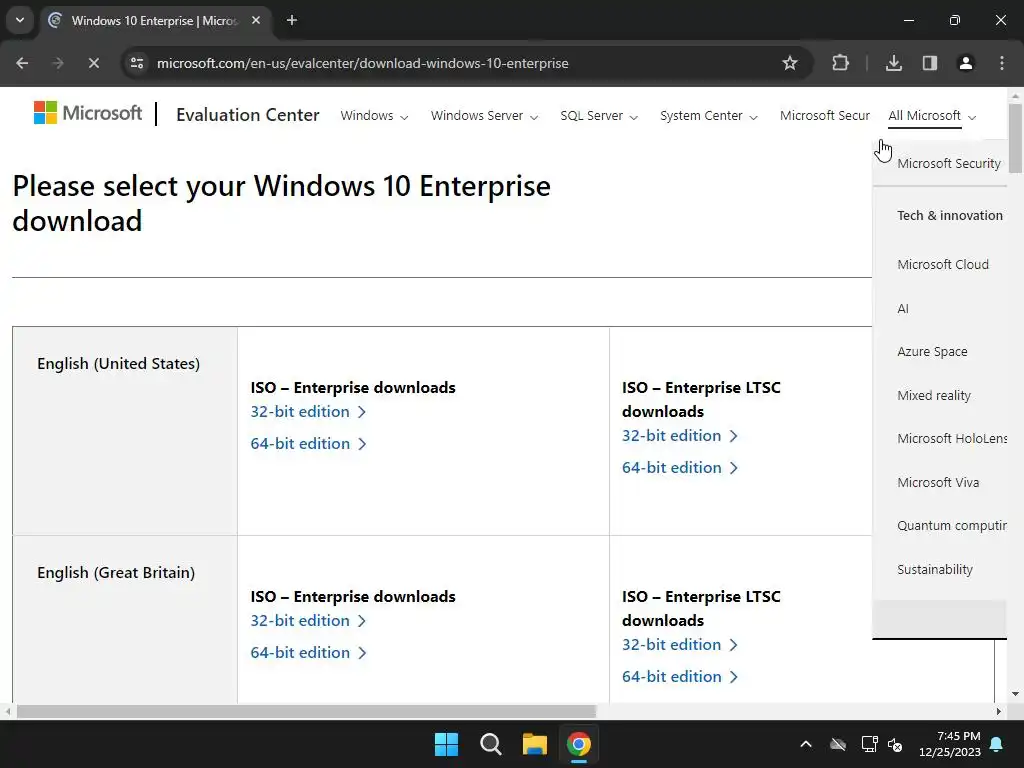Select Sustainability menu entry
The image size is (1024, 768).
tap(935, 569)
